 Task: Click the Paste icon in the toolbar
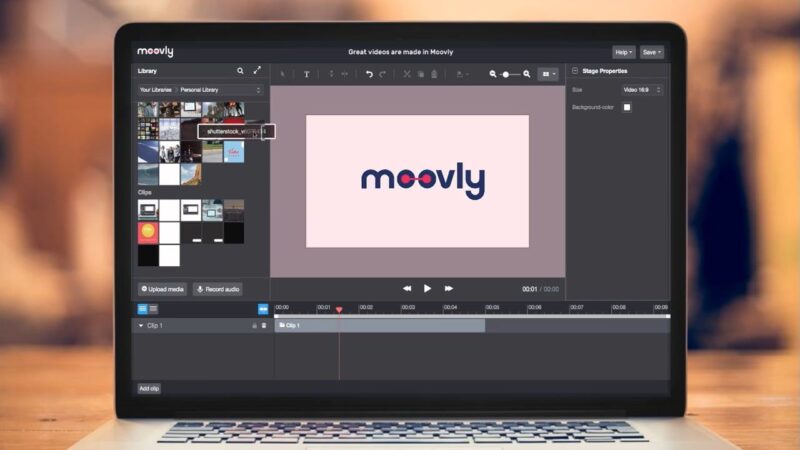pyautogui.click(x=434, y=74)
